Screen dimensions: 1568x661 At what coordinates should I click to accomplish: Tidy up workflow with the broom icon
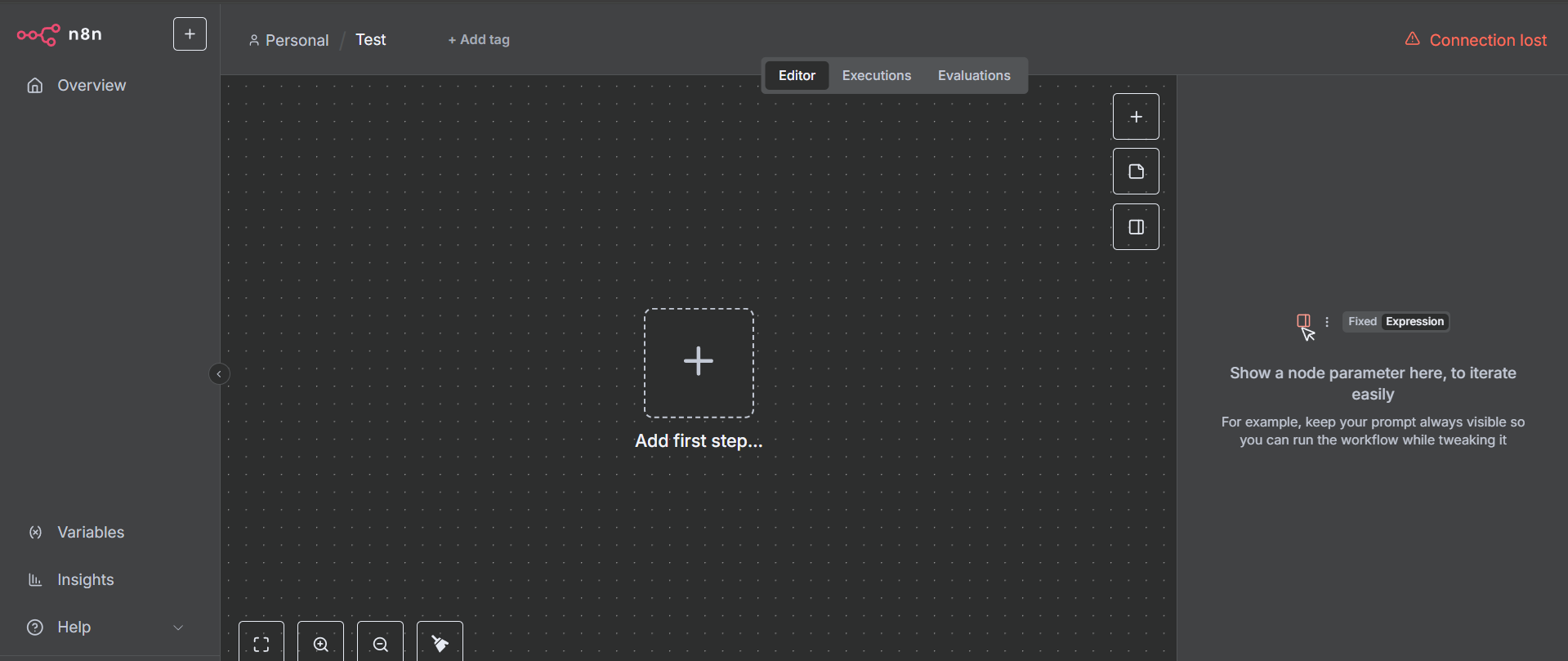tap(440, 643)
